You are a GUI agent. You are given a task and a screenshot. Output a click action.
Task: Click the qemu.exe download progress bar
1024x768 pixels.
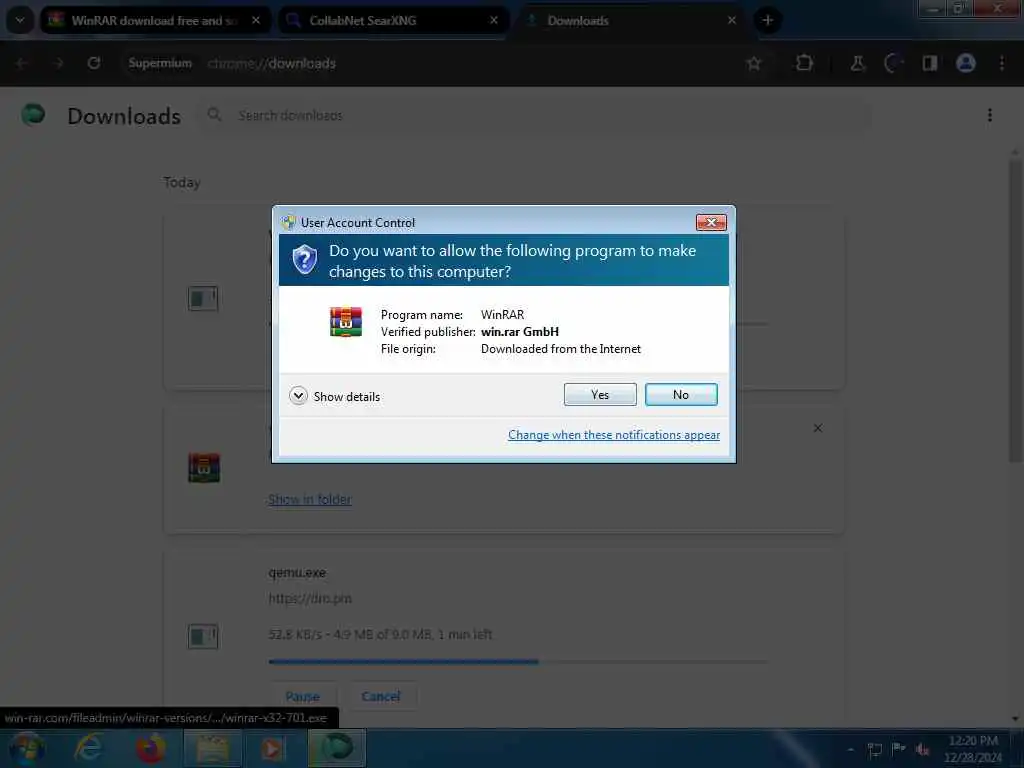[x=518, y=662]
